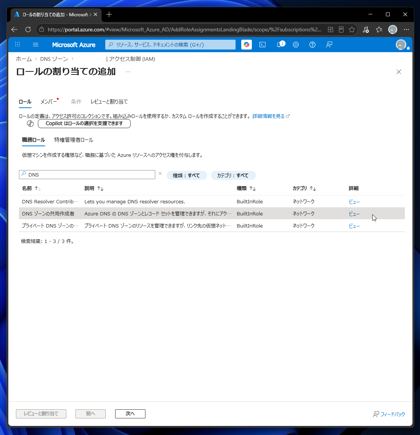Close the ロールの割り当ての追加 browser tab

[95, 15]
